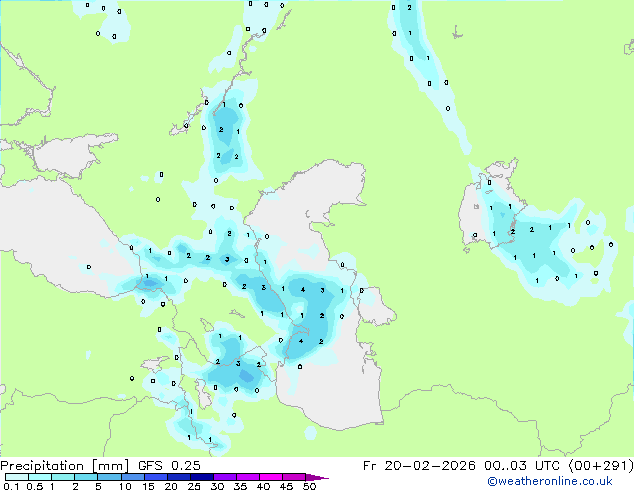
Task: Click the legend scale label '35'
Action: click(241, 486)
